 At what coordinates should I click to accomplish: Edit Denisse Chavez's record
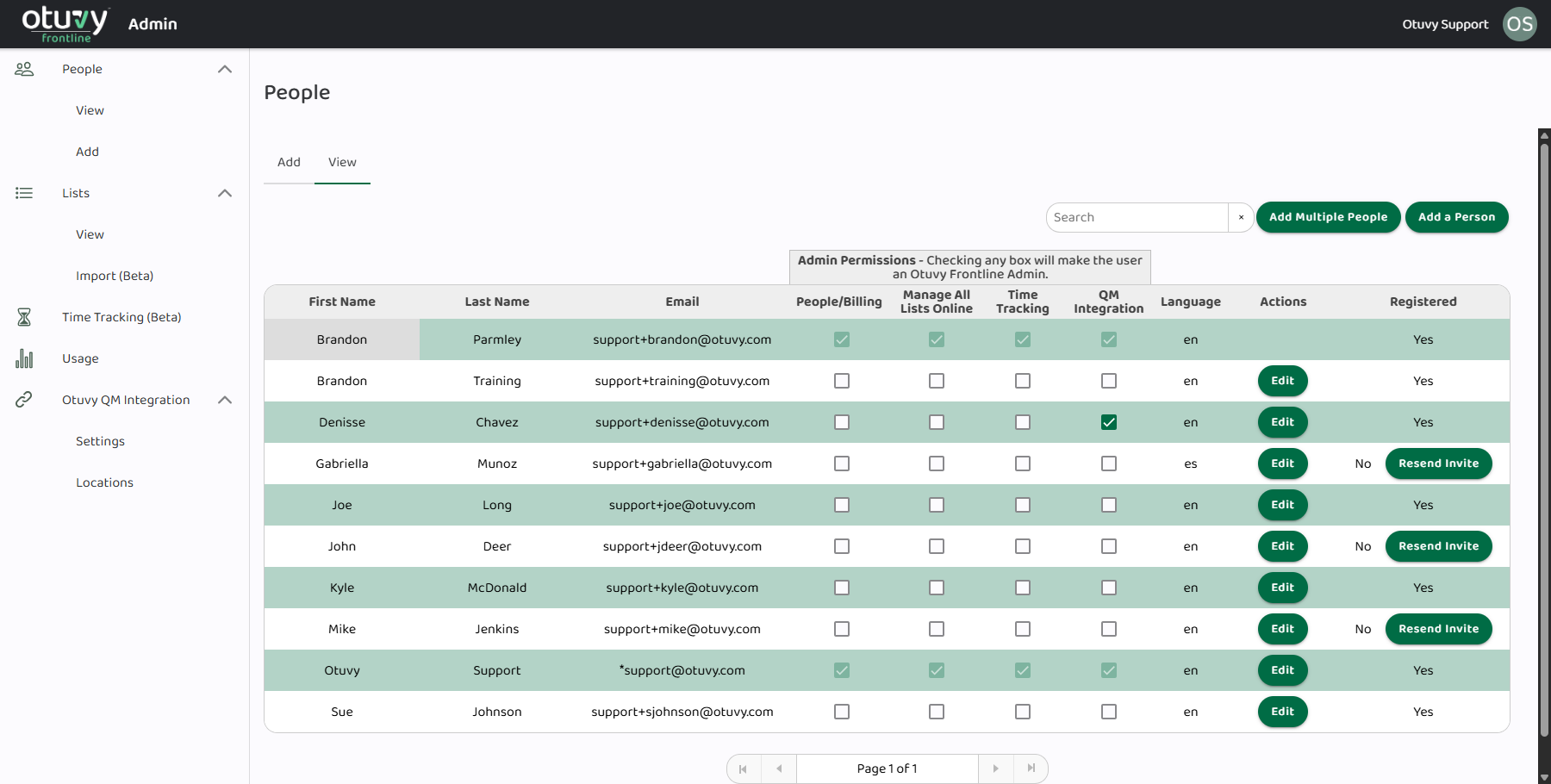pyautogui.click(x=1282, y=422)
